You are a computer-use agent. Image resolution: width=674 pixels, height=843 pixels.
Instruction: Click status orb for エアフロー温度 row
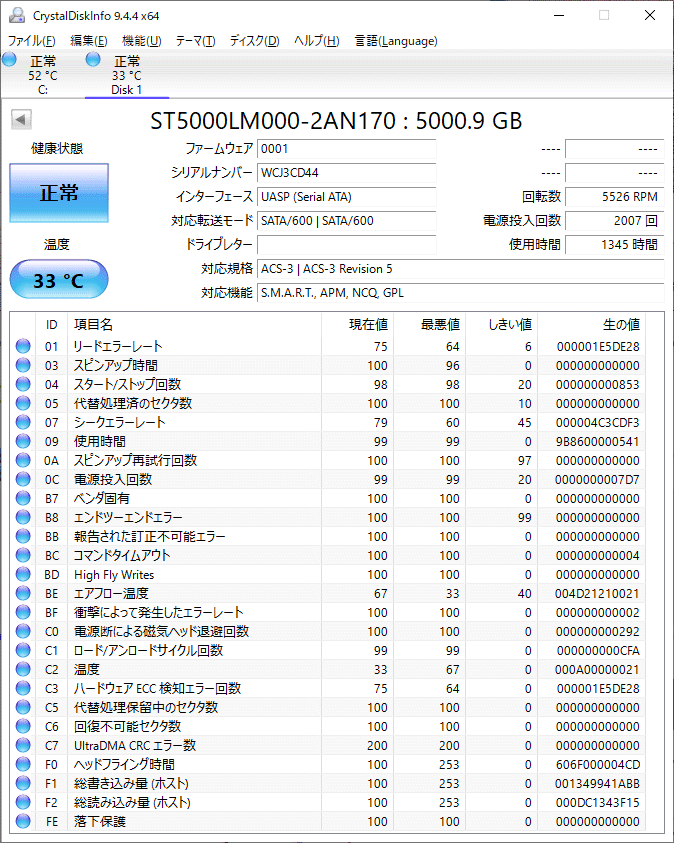coord(23,593)
